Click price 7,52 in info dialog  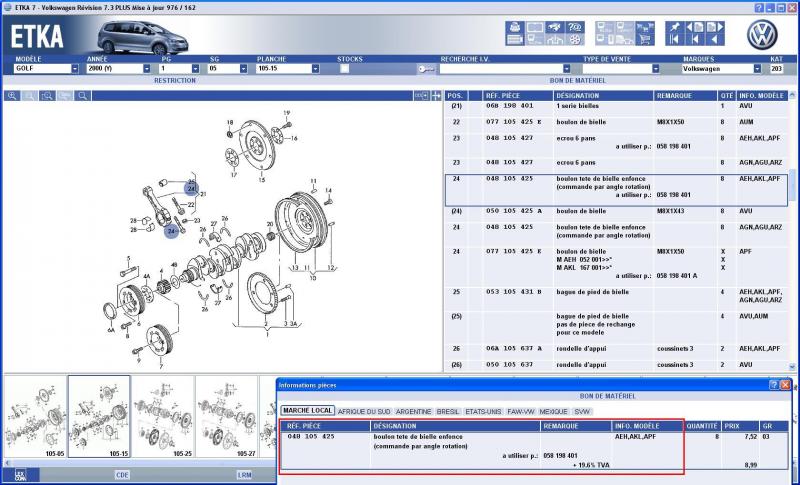click(x=751, y=437)
